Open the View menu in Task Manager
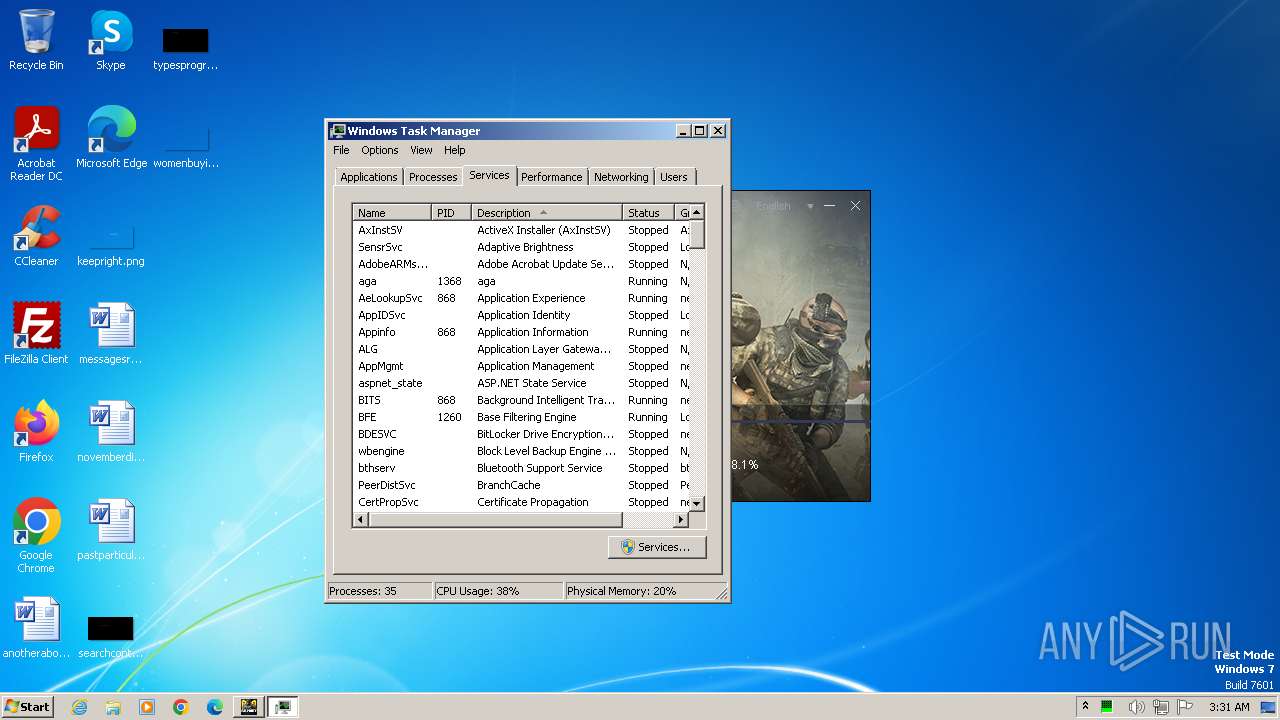1280x720 pixels. (x=421, y=150)
